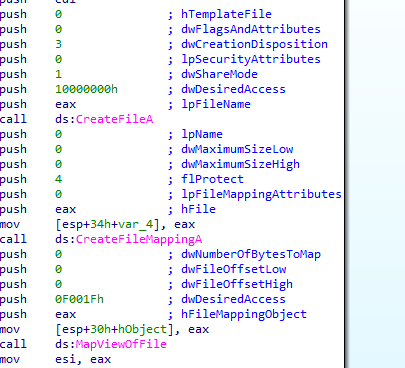Click the dwShareMode comment
The width and height of the screenshot is (405, 368).
pyautogui.click(x=219, y=74)
